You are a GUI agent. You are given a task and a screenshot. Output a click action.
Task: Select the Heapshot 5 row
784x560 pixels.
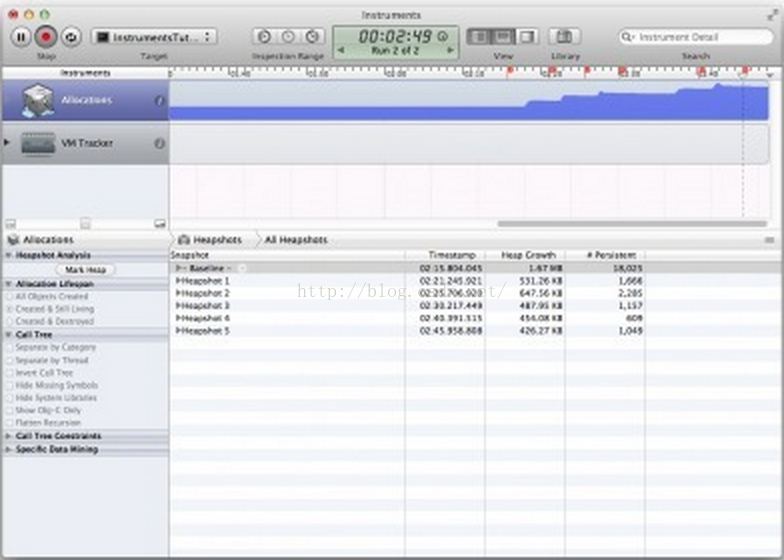tap(475, 330)
